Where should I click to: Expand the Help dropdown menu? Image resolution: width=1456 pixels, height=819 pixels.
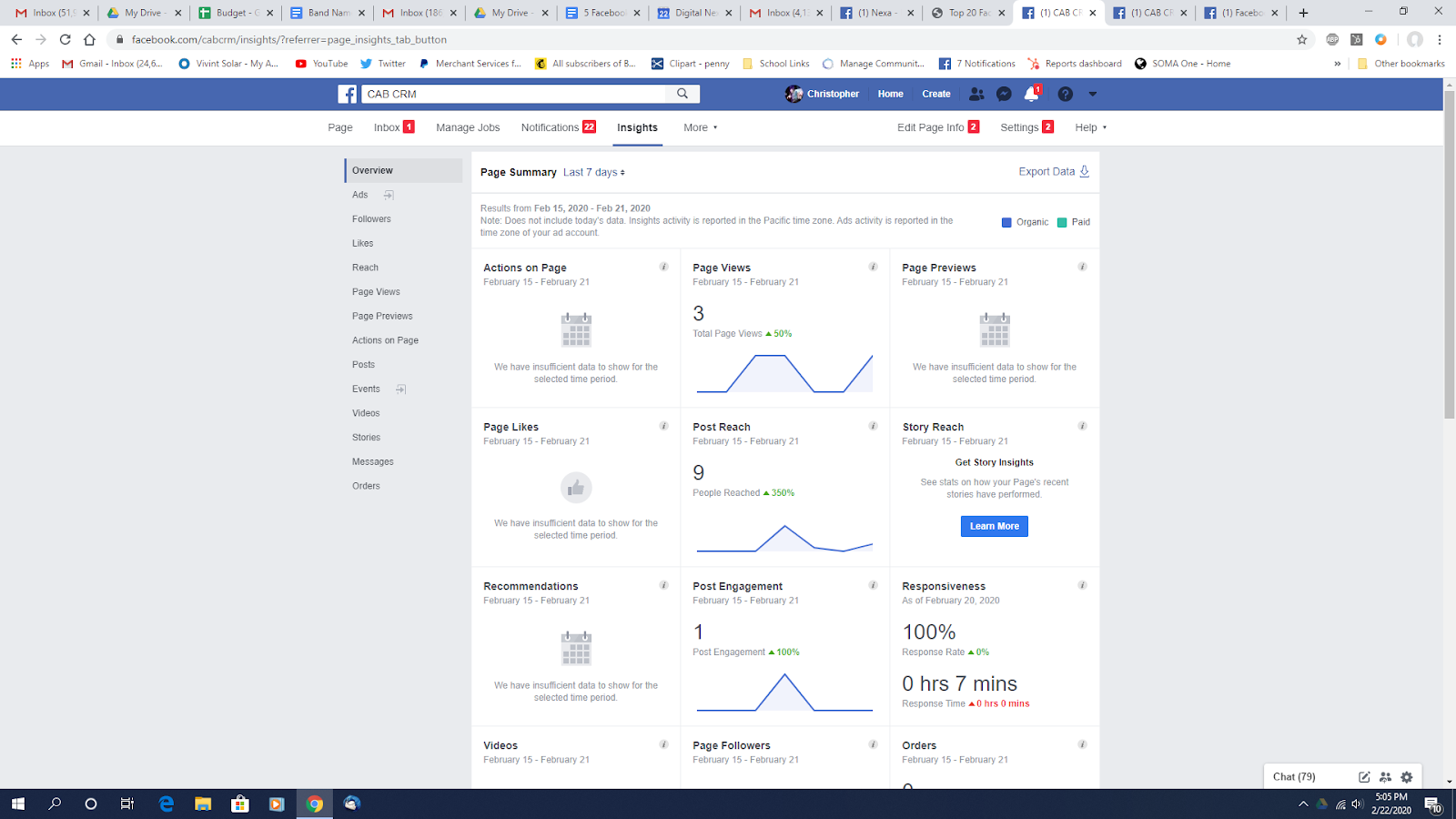1091,127
